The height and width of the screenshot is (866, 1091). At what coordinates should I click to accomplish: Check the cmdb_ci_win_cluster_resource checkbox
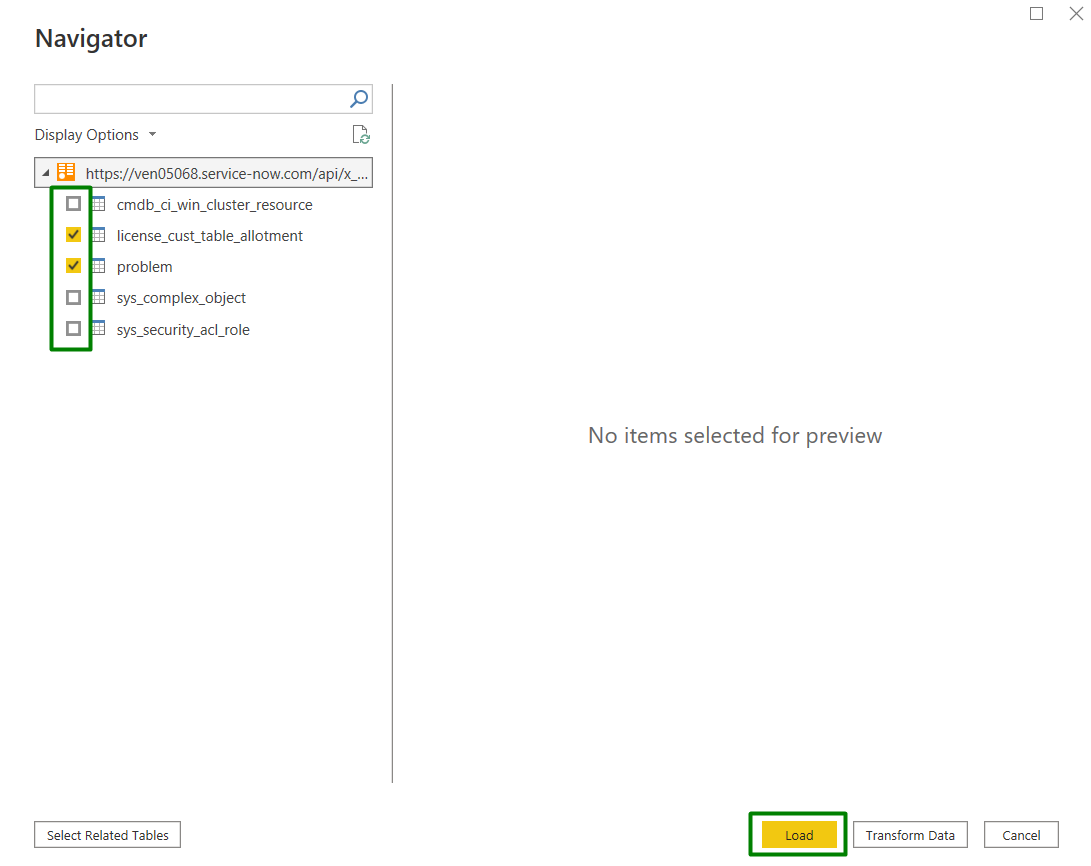[73, 203]
